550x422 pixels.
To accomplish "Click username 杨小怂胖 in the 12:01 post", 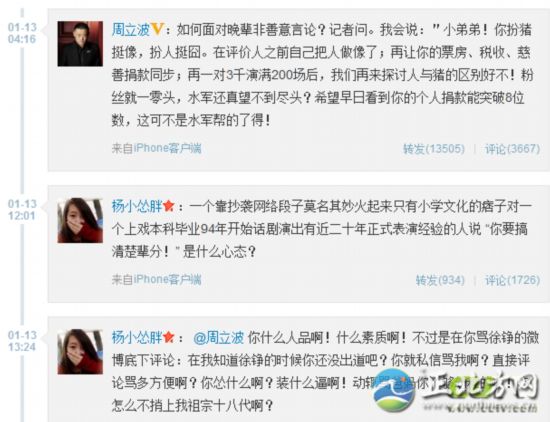I will [x=137, y=206].
